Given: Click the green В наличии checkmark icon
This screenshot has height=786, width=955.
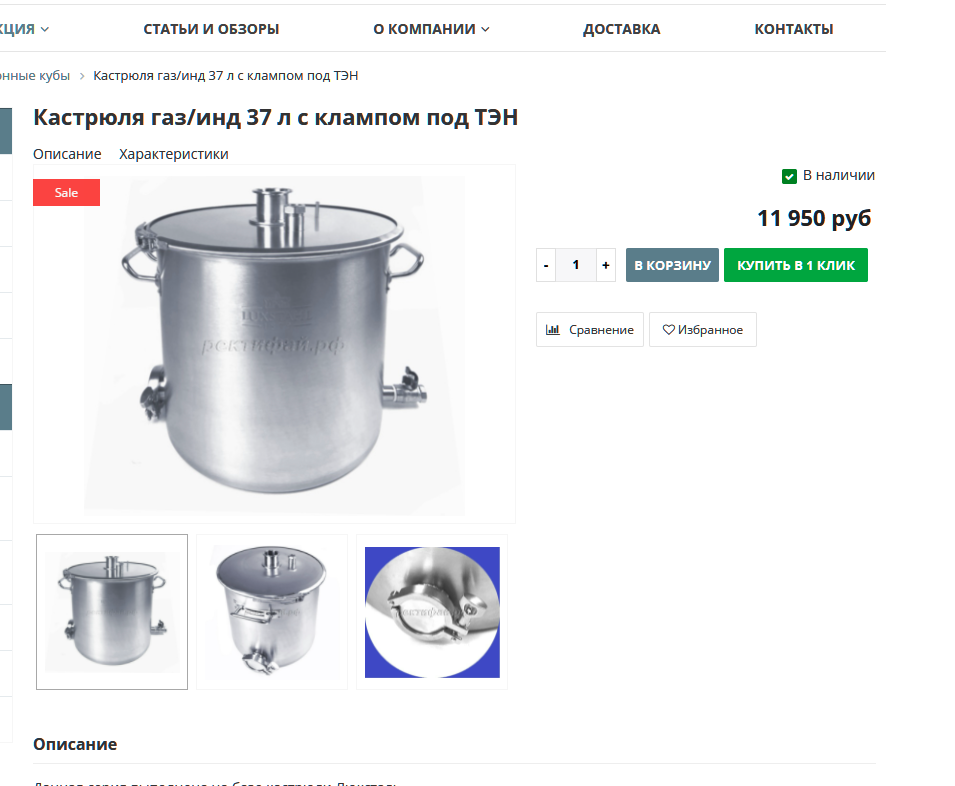Looking at the screenshot, I should coord(789,177).
